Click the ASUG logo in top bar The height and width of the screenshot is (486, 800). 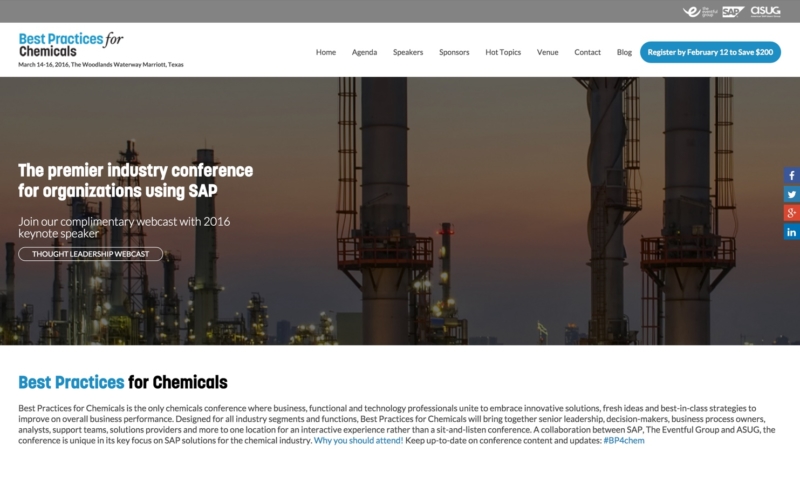tap(765, 11)
